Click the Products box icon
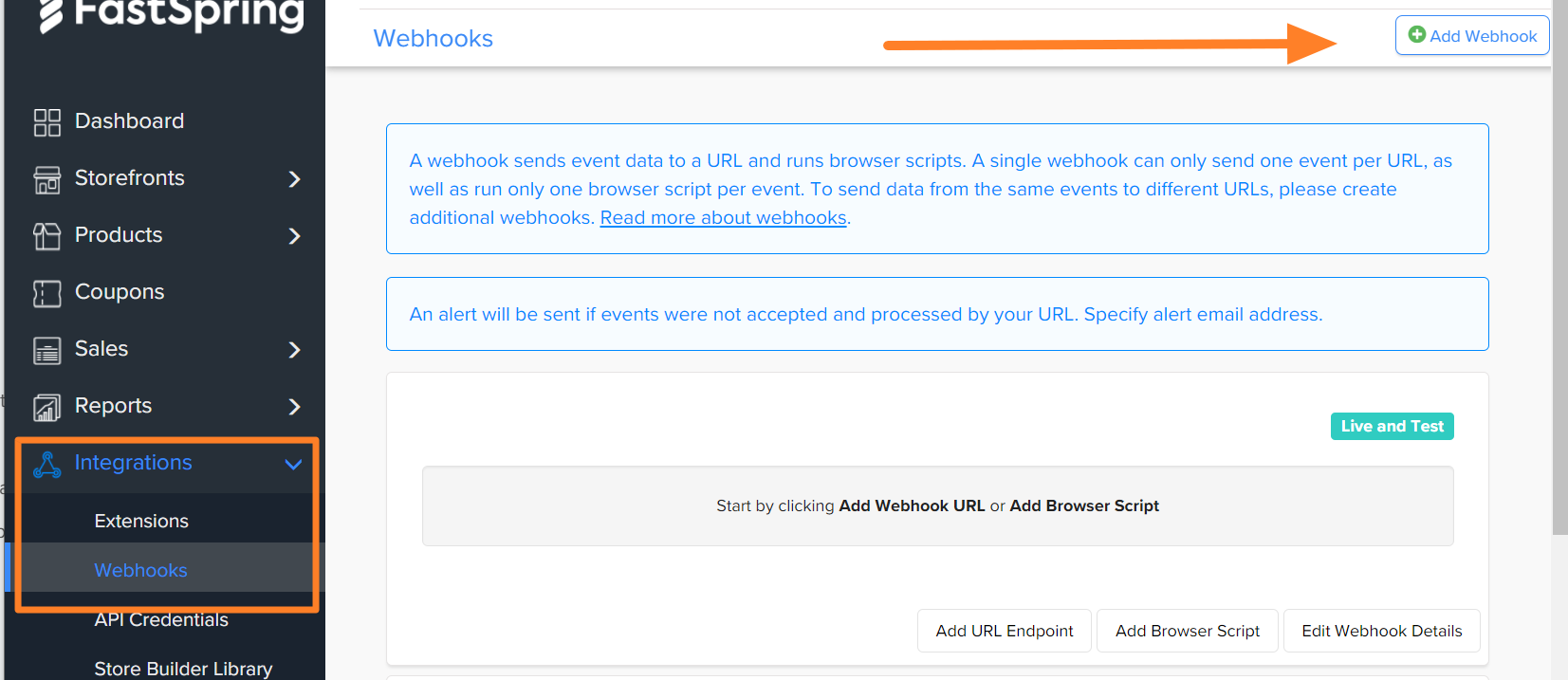Image resolution: width=1568 pixels, height=680 pixels. click(46, 236)
